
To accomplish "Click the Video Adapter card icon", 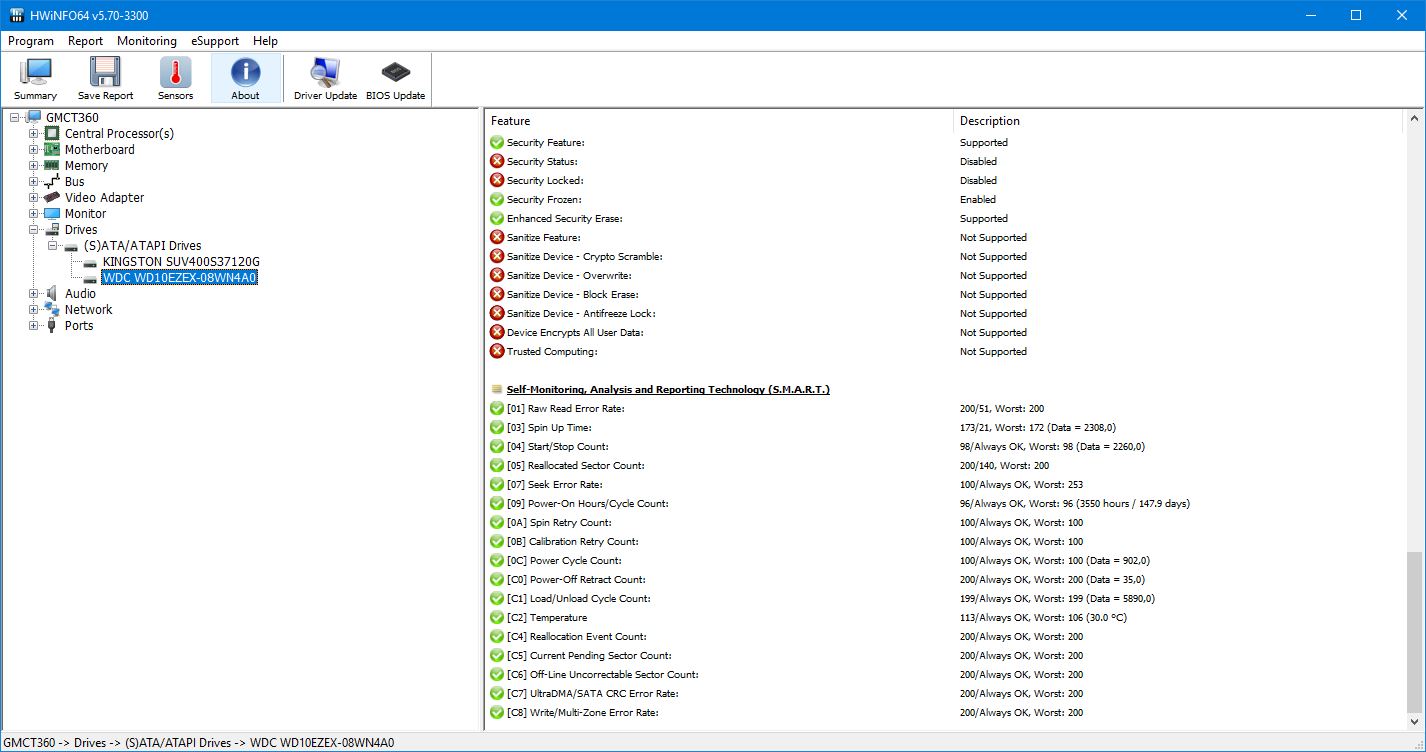I will click(53, 198).
